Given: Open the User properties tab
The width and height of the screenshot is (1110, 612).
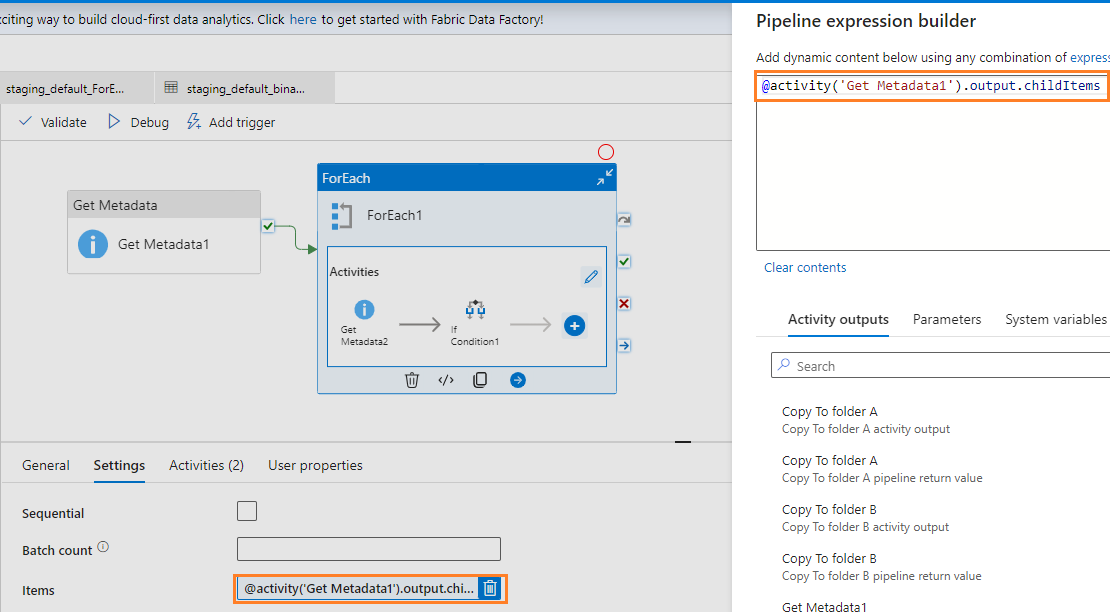Looking at the screenshot, I should (x=315, y=465).
